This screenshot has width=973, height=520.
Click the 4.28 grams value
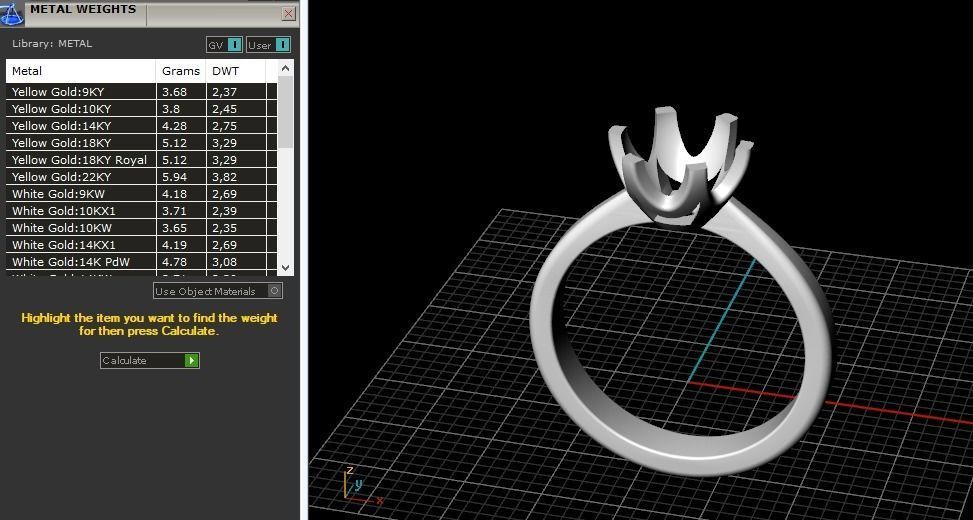174,126
